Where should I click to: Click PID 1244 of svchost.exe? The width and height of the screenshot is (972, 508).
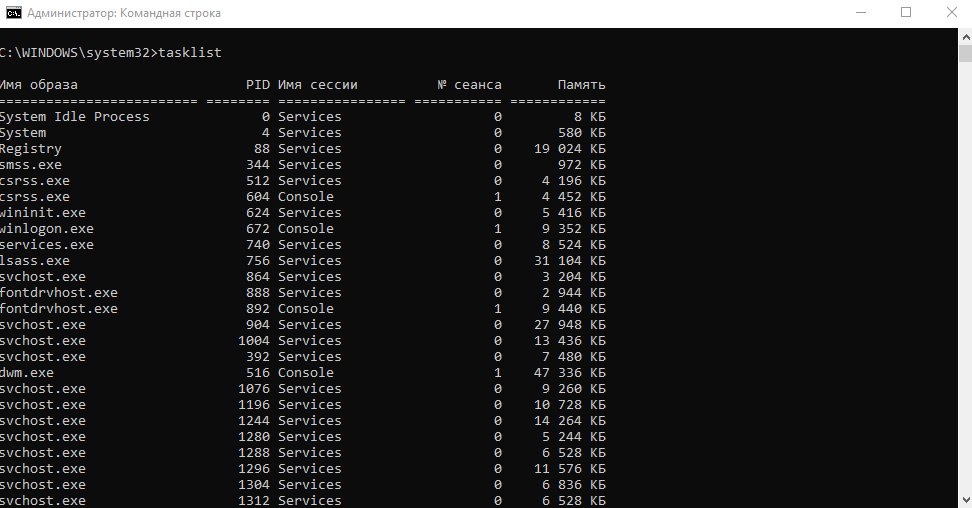pyautogui.click(x=254, y=421)
